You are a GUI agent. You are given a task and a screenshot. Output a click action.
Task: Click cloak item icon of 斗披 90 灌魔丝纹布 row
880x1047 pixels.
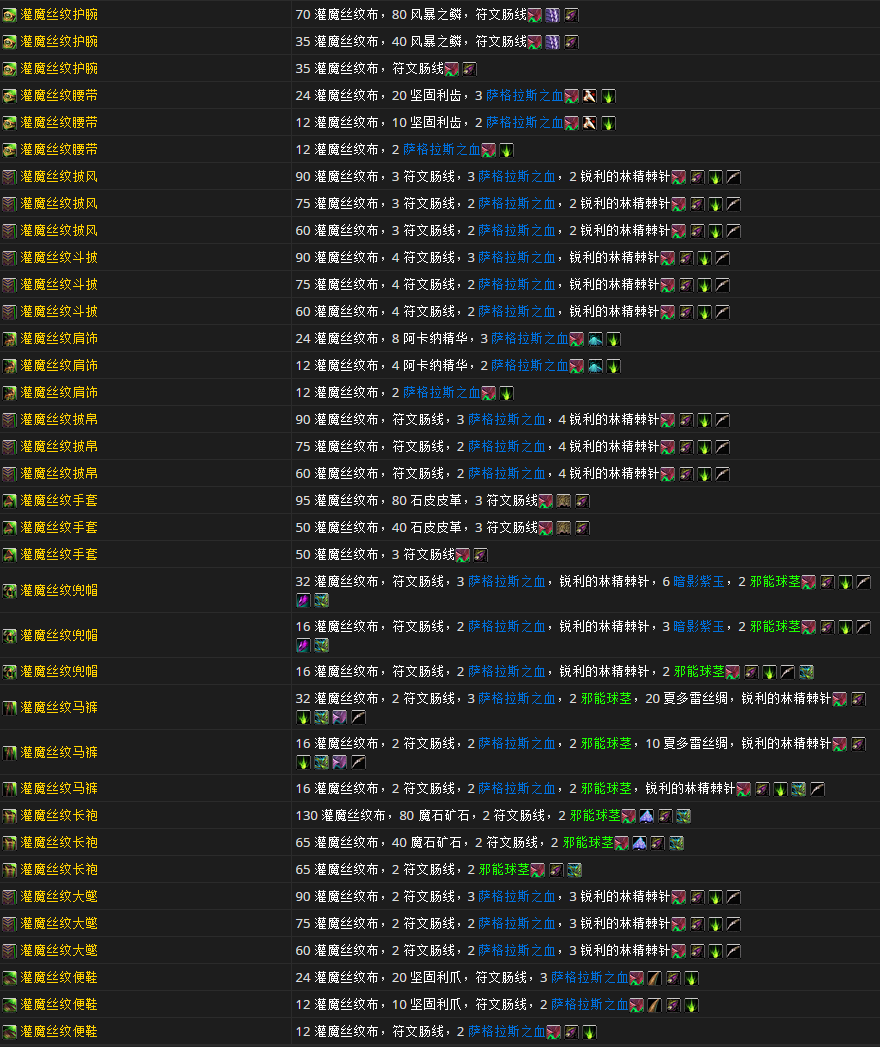point(9,258)
